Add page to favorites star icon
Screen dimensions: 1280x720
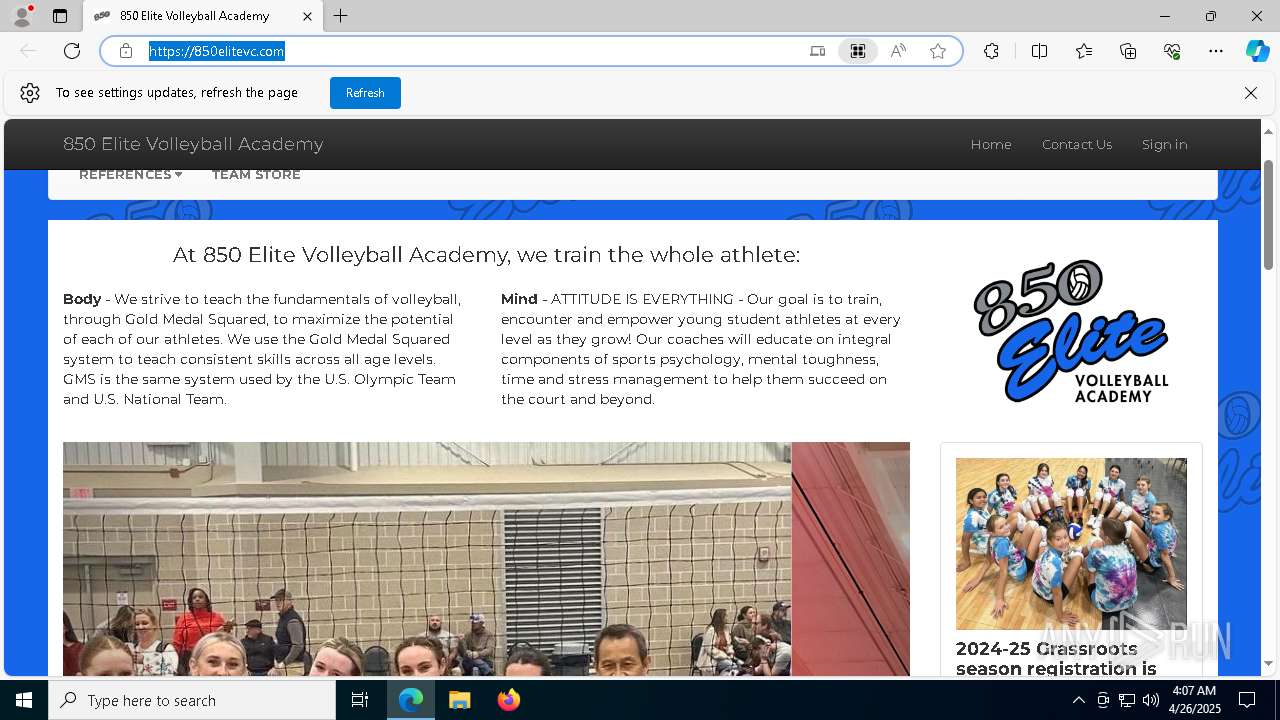938,51
